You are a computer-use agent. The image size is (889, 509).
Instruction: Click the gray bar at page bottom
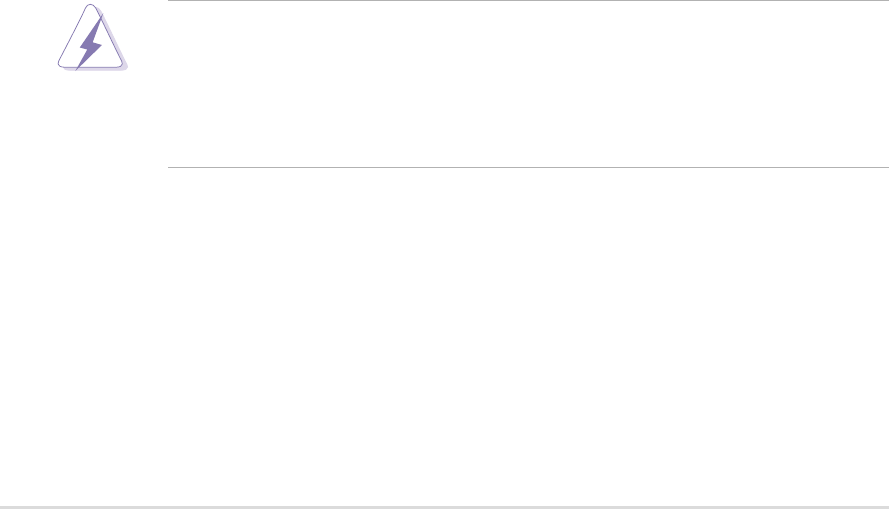tap(444, 506)
